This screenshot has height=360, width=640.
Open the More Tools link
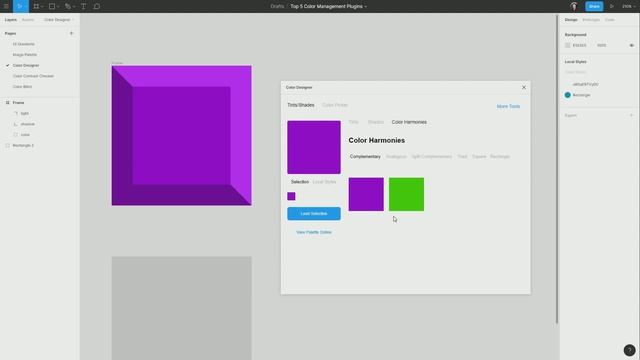coord(508,106)
